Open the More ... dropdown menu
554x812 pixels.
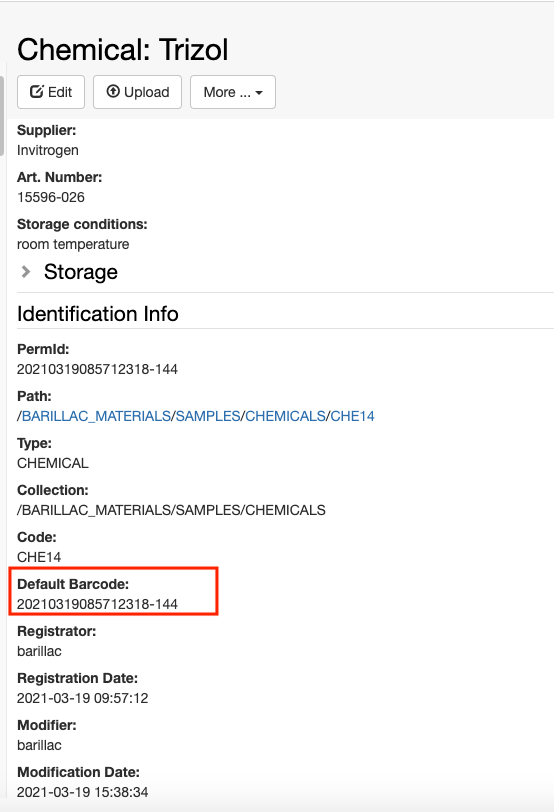[232, 92]
